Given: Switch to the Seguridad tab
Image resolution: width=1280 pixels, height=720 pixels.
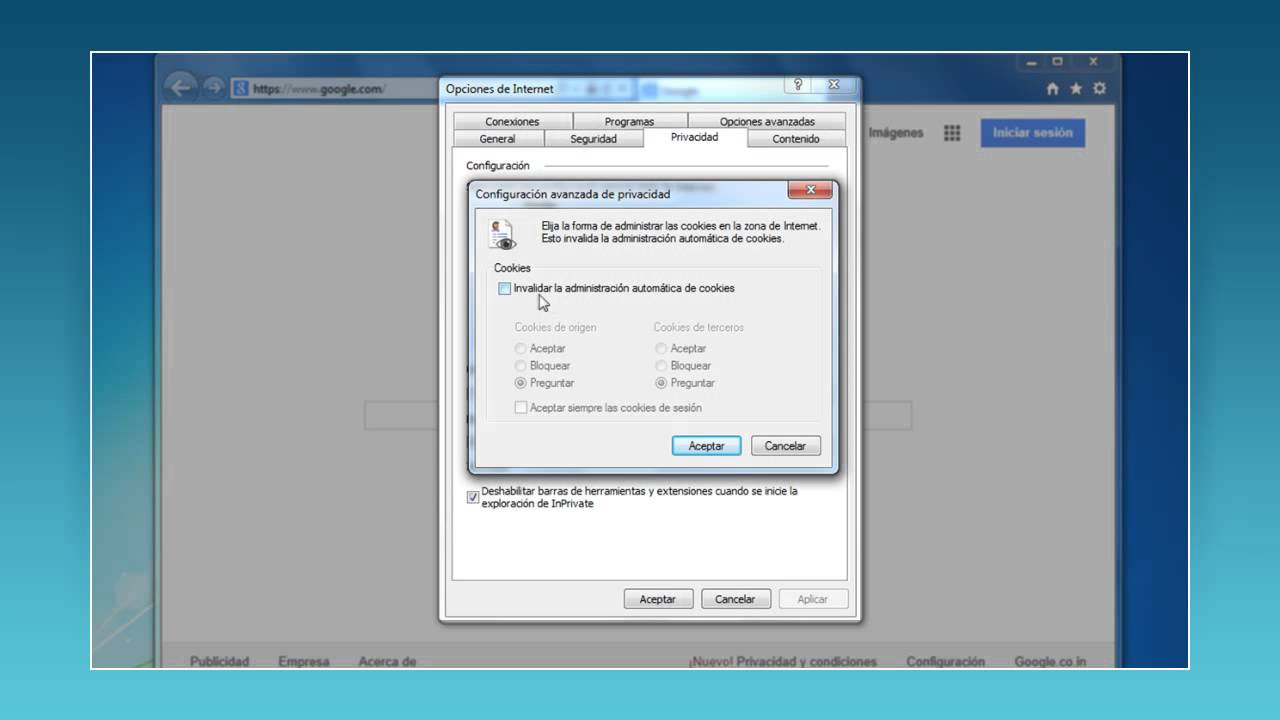Looking at the screenshot, I should [x=594, y=139].
